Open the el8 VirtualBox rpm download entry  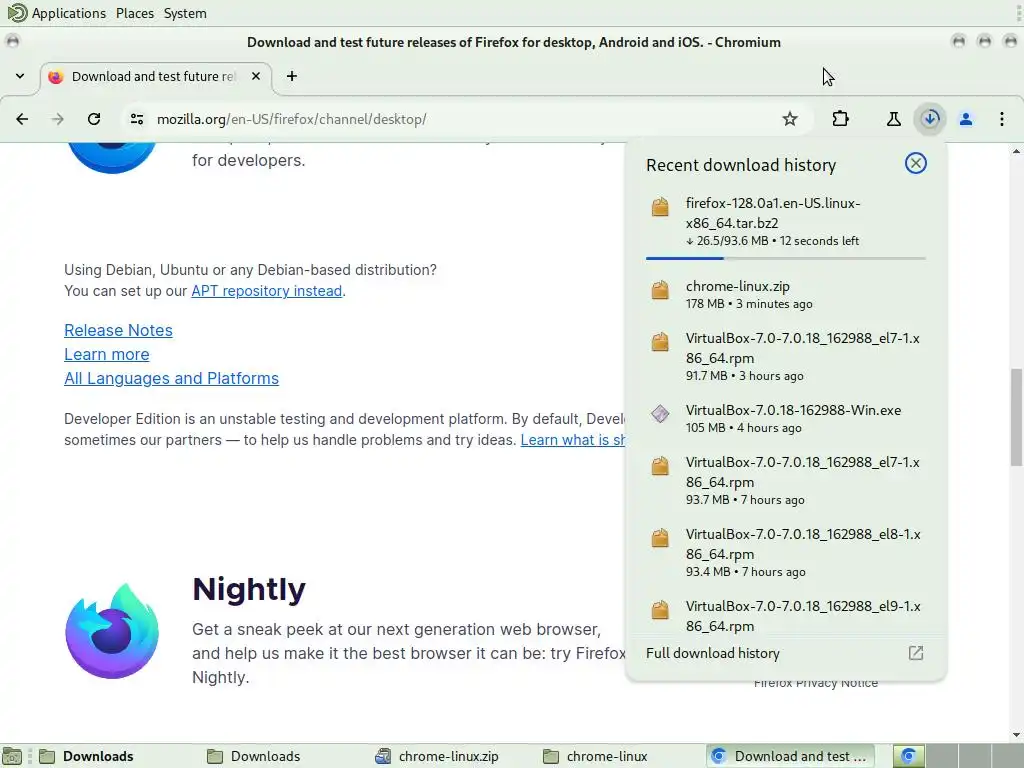point(786,552)
